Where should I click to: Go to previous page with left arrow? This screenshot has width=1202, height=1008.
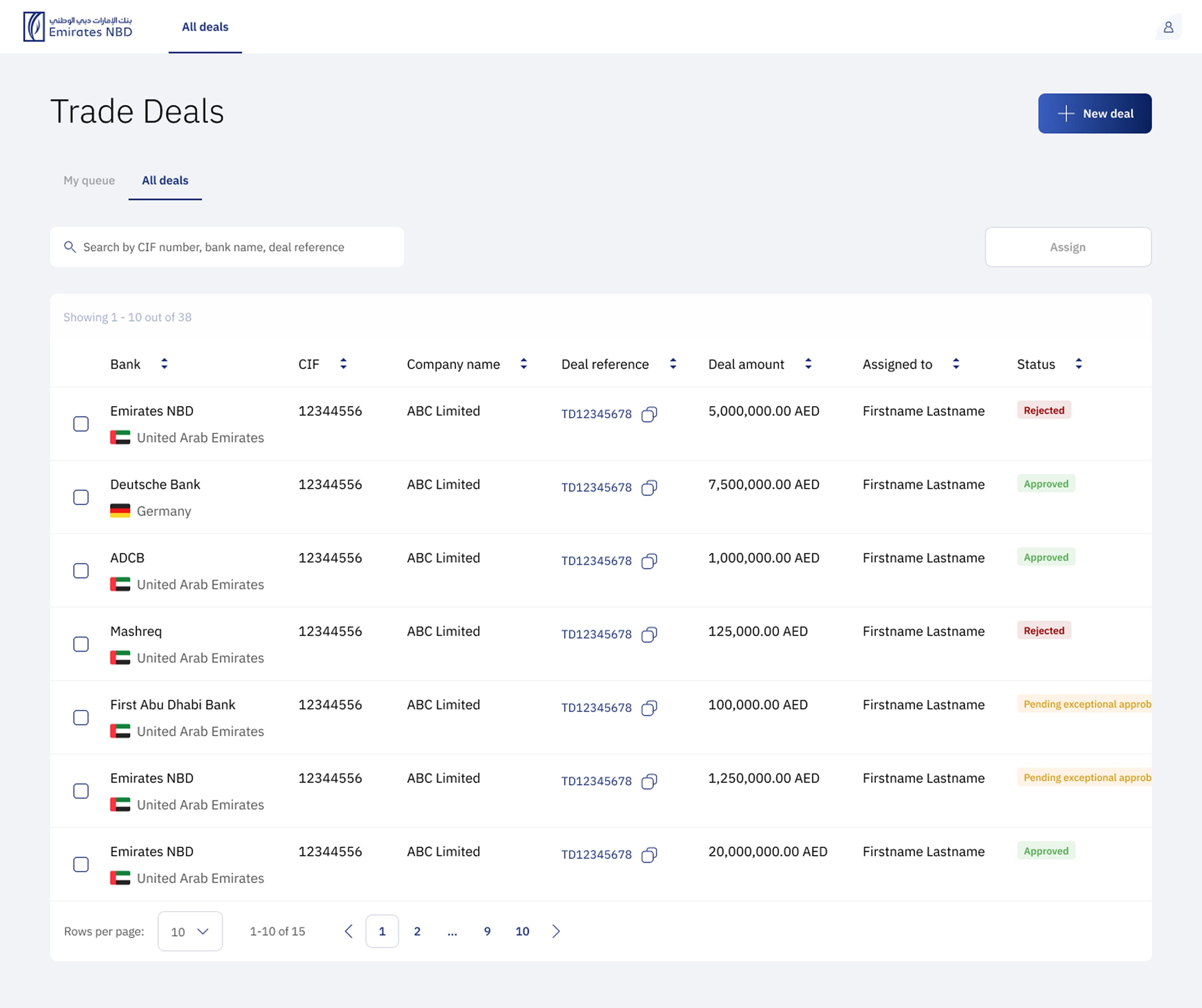(348, 931)
